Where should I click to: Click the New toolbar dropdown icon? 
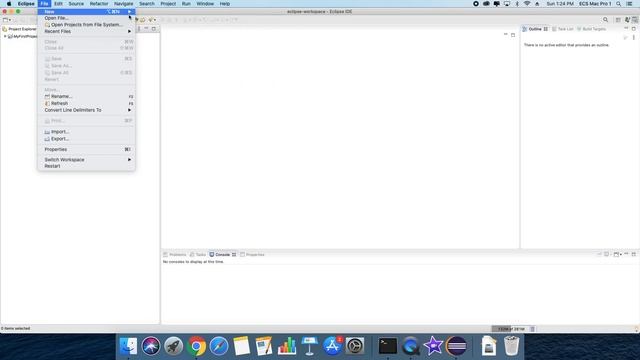click(x=7, y=20)
